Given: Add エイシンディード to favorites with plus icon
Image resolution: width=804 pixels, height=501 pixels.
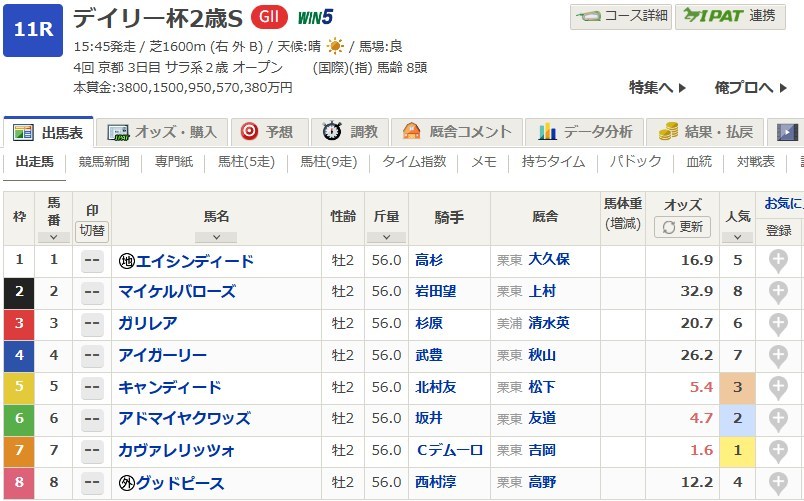Looking at the screenshot, I should pos(777,261).
